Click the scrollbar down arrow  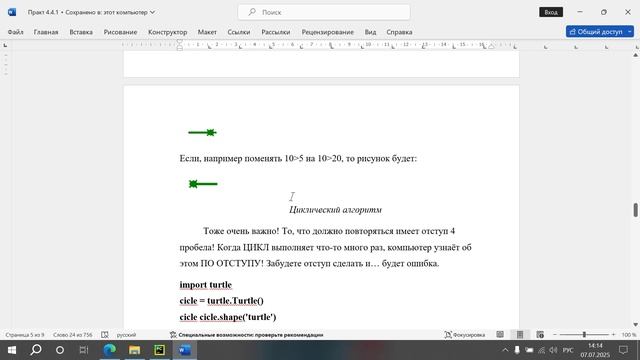pyautogui.click(x=636, y=324)
